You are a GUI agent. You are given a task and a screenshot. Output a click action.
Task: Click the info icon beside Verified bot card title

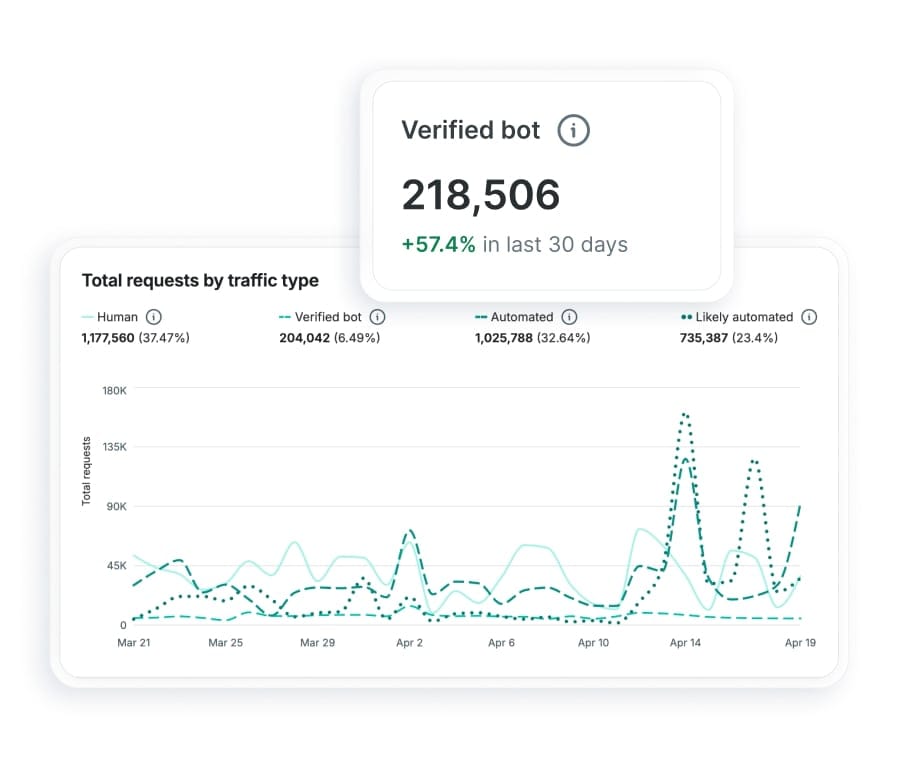pyautogui.click(x=573, y=130)
